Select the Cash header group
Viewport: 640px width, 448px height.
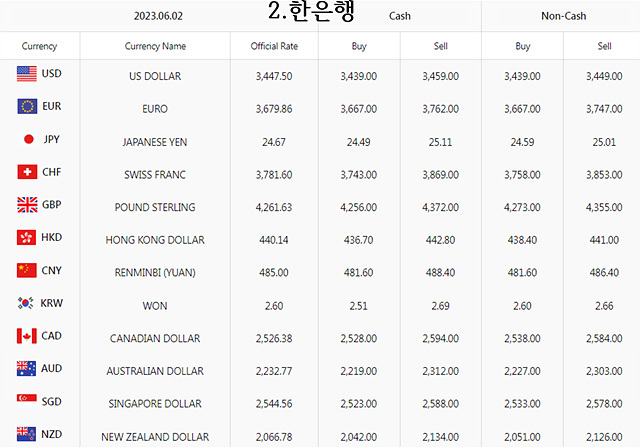pyautogui.click(x=400, y=16)
